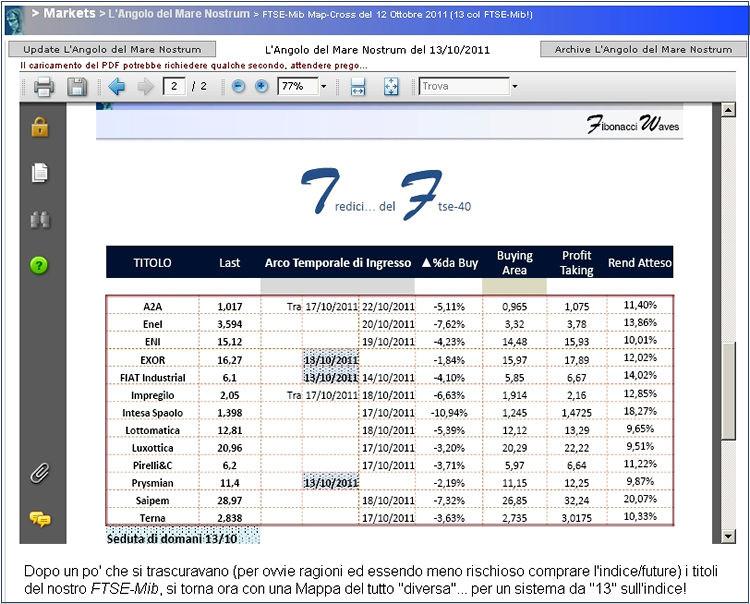Viewport: 750px width, 604px height.
Task: Select the Lottomatica row title
Action: click(x=153, y=430)
